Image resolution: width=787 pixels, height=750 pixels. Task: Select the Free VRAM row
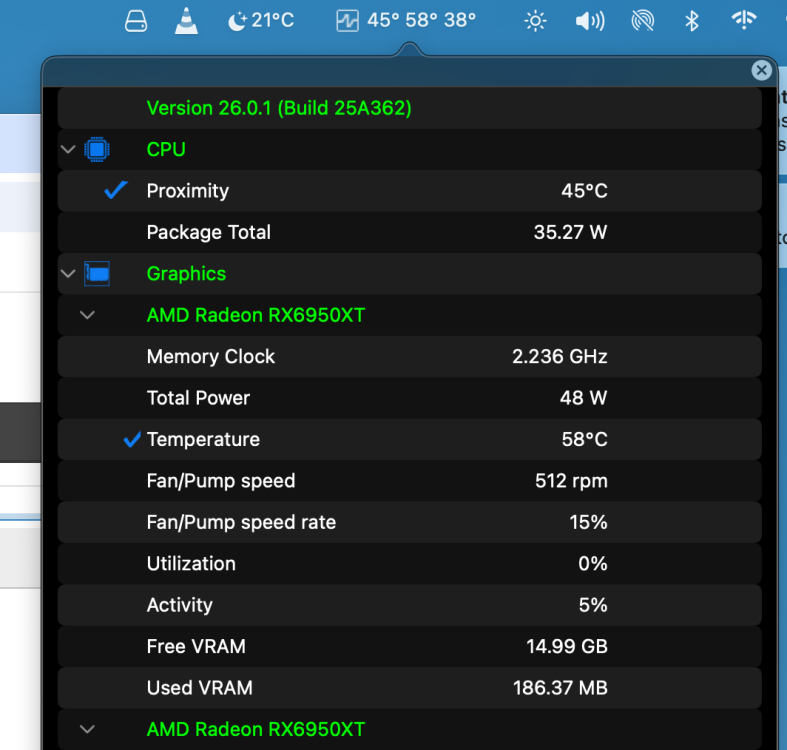(410, 647)
